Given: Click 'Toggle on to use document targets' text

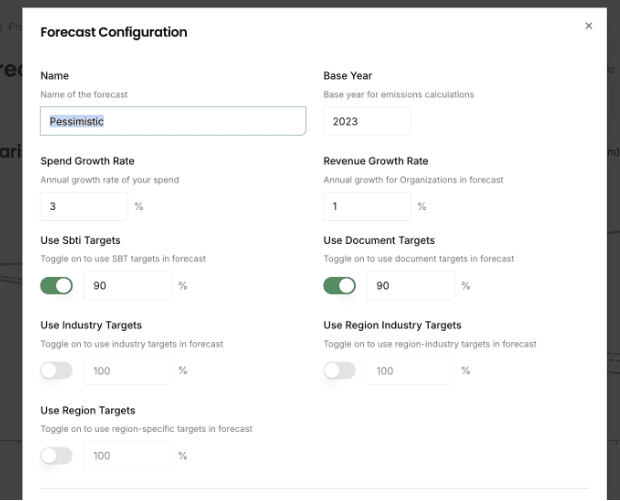Looking at the screenshot, I should (419, 259).
